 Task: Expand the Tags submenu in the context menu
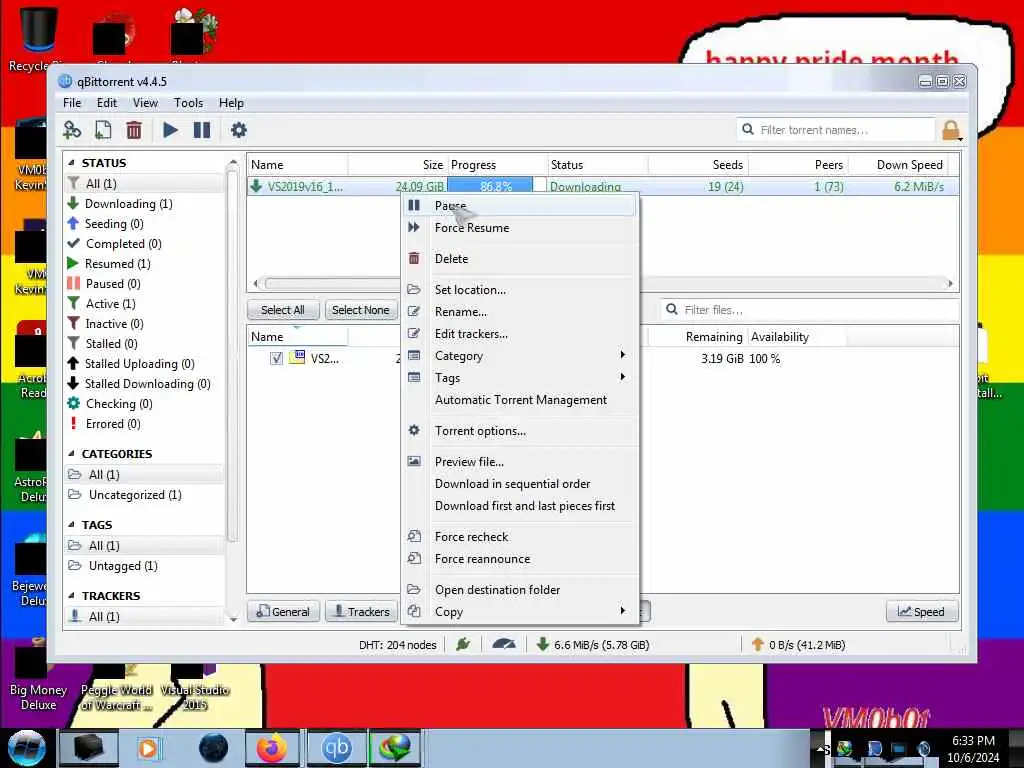tap(520, 377)
